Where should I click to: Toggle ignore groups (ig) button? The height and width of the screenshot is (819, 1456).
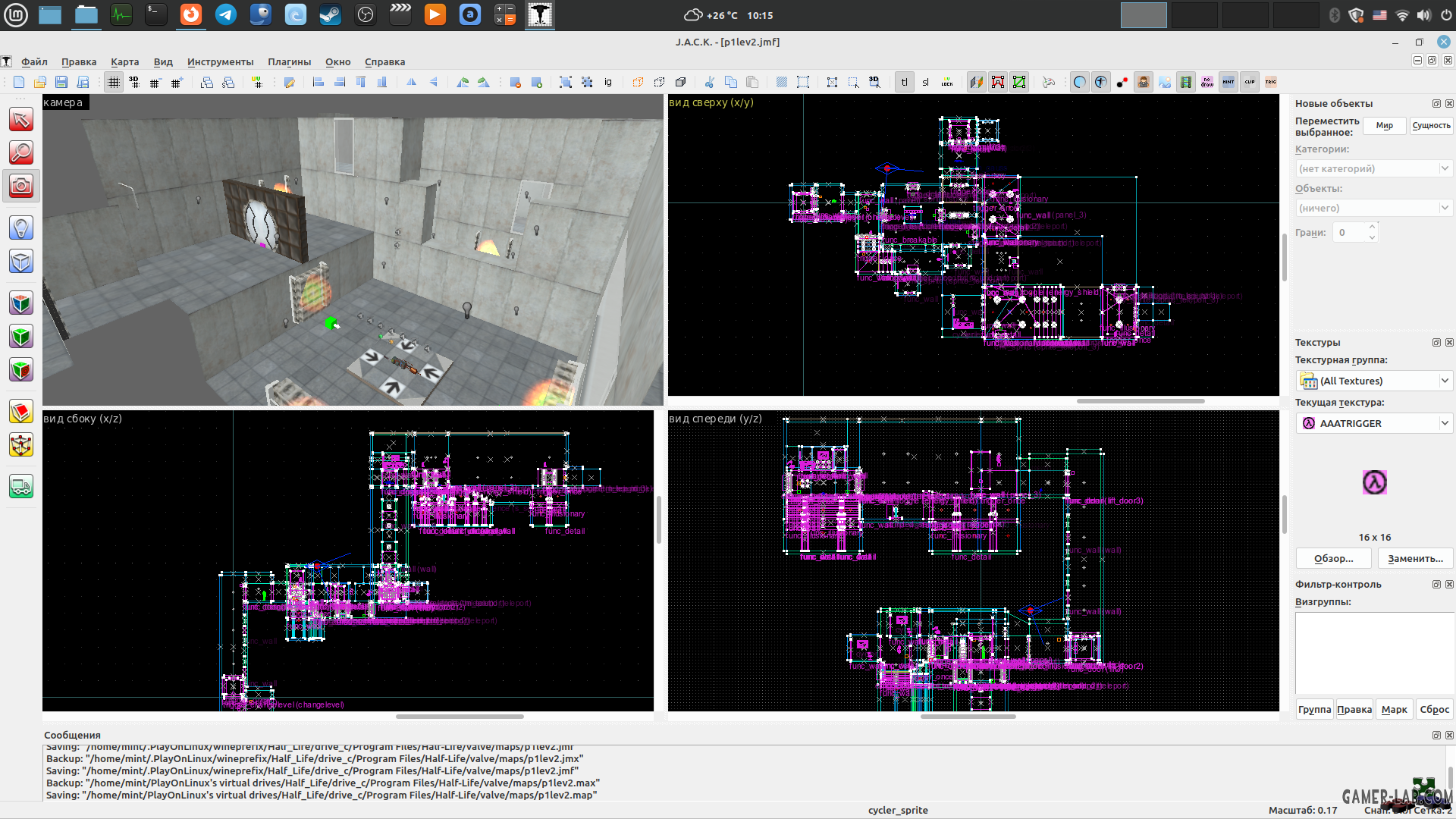(608, 83)
